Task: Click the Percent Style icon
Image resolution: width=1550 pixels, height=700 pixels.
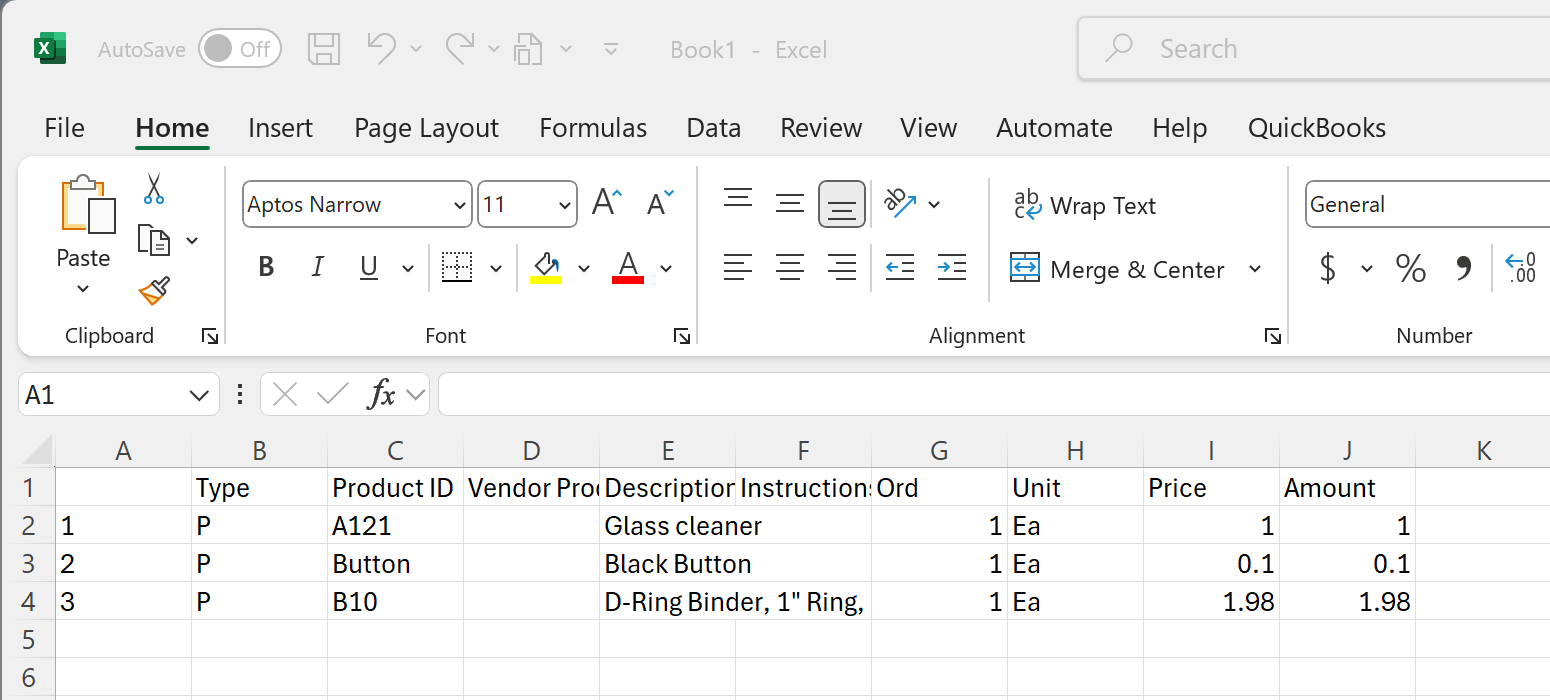Action: pyautogui.click(x=1410, y=267)
